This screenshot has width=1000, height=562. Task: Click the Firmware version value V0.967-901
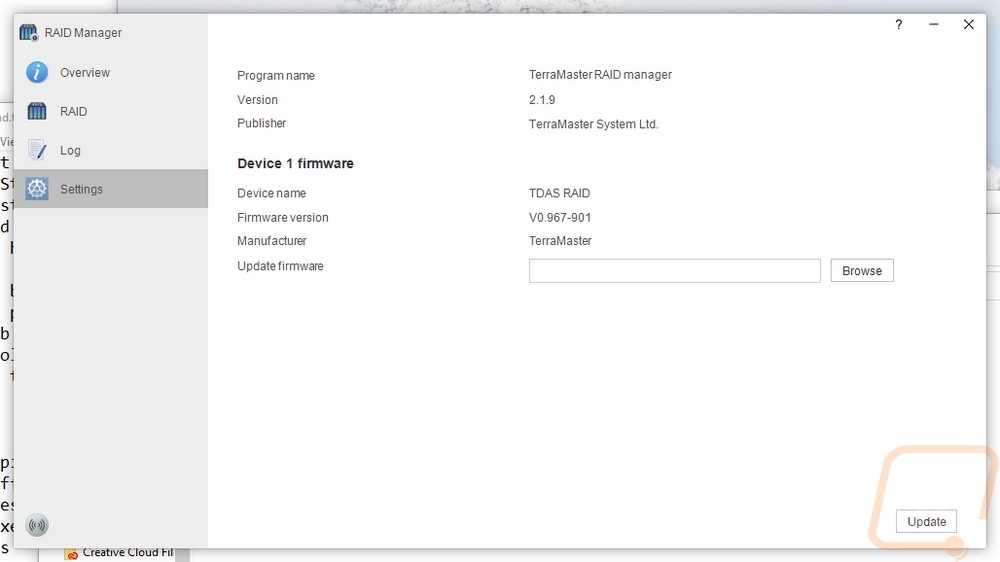pyautogui.click(x=560, y=218)
